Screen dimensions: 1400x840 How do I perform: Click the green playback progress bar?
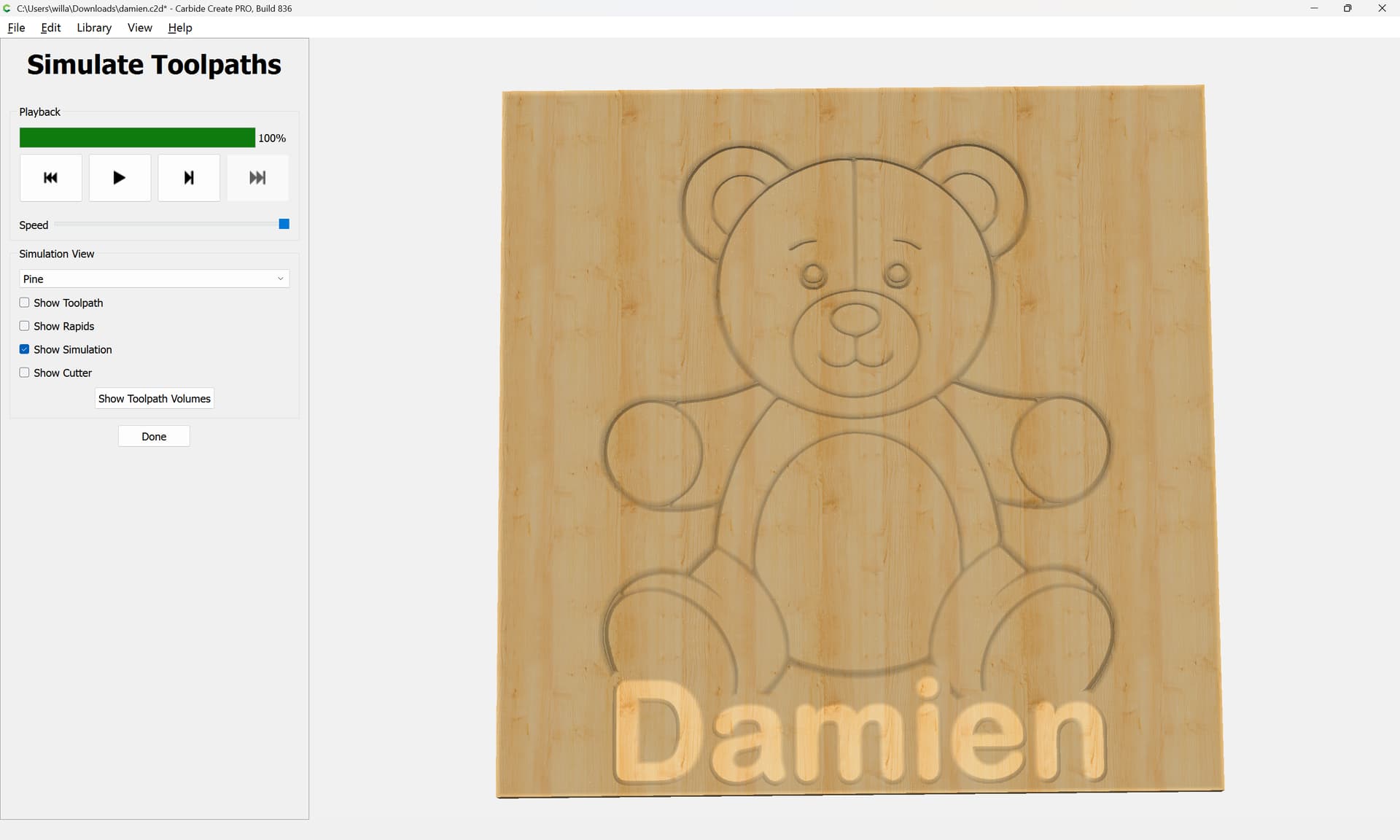pyautogui.click(x=137, y=138)
